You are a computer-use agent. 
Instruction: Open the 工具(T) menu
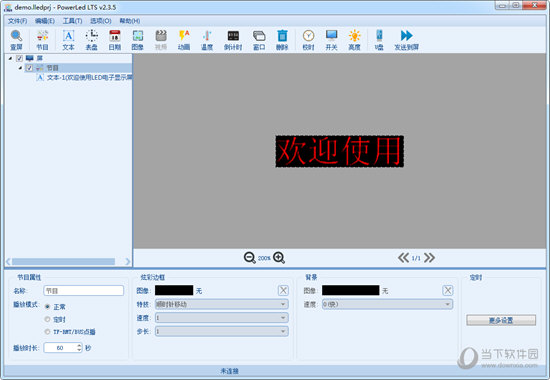tap(72, 21)
